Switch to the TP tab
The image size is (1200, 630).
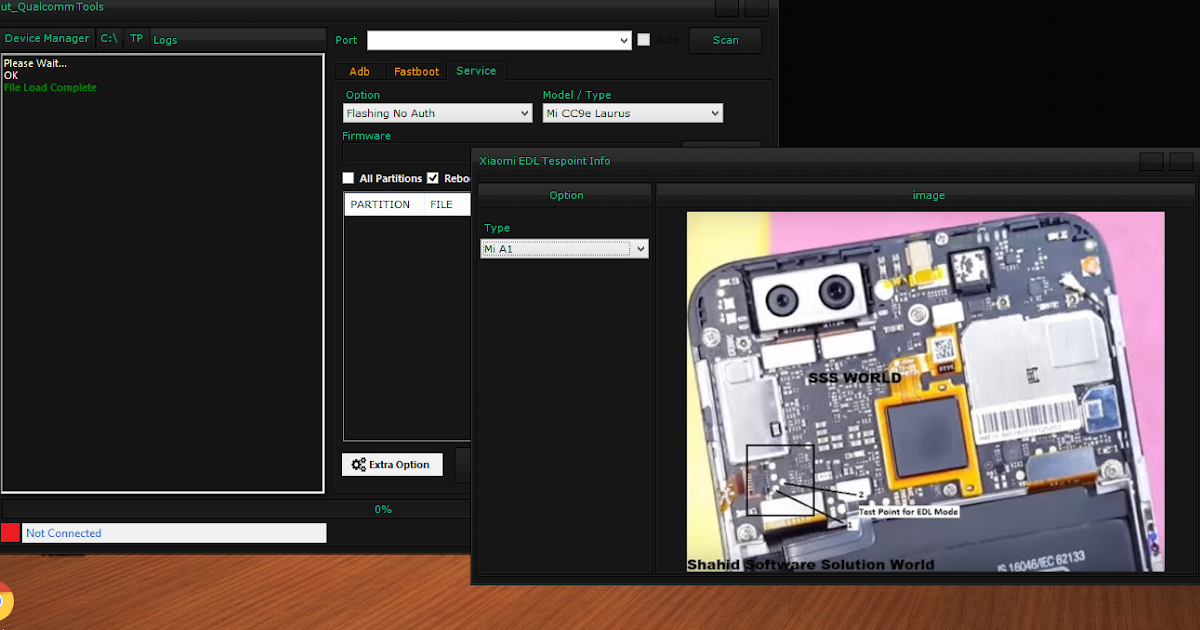pos(136,39)
